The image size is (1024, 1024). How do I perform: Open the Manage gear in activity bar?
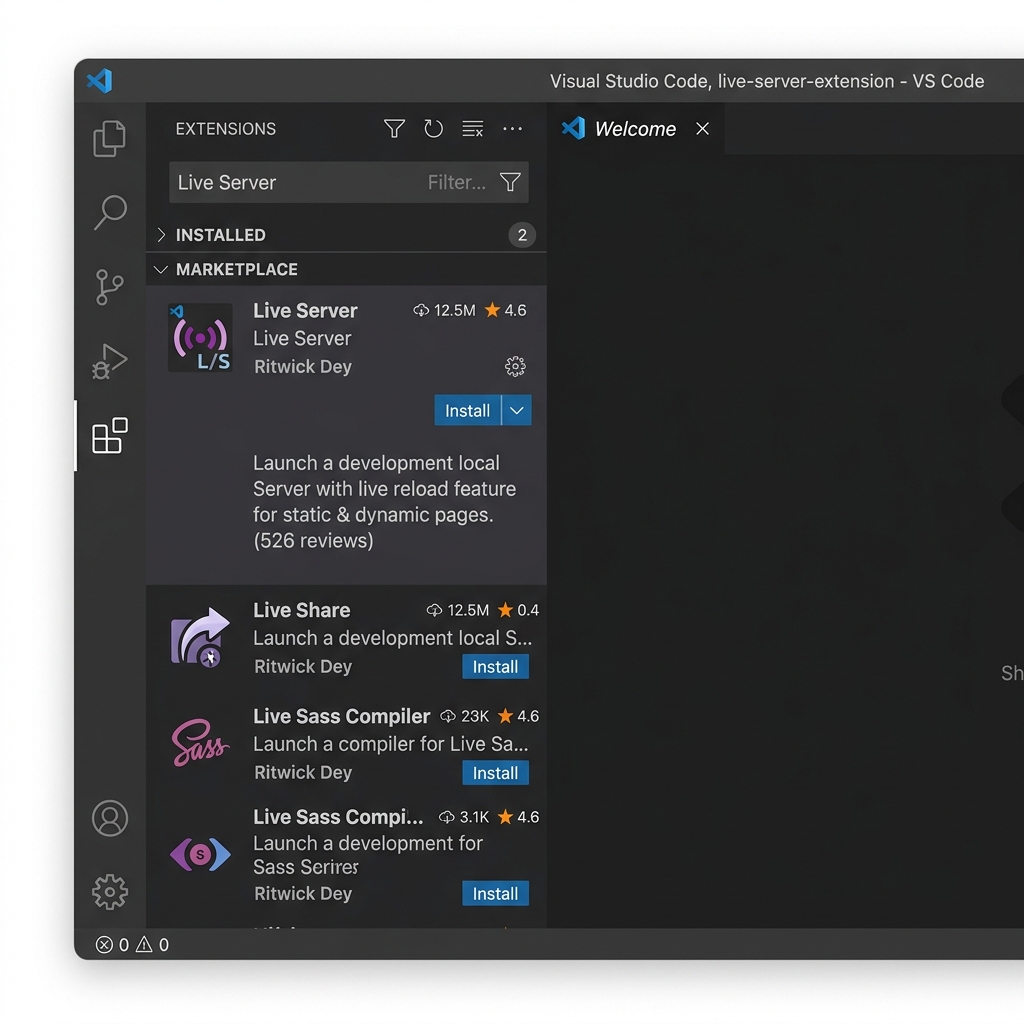pyautogui.click(x=110, y=891)
